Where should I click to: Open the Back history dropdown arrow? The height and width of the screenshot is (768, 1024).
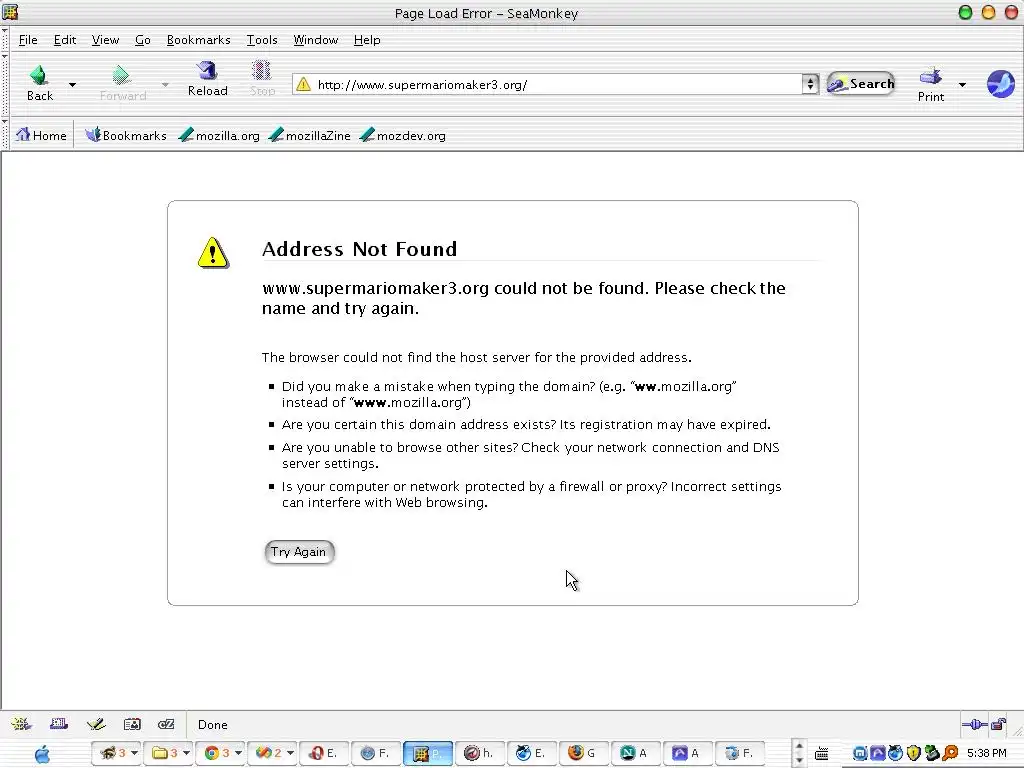[72, 84]
